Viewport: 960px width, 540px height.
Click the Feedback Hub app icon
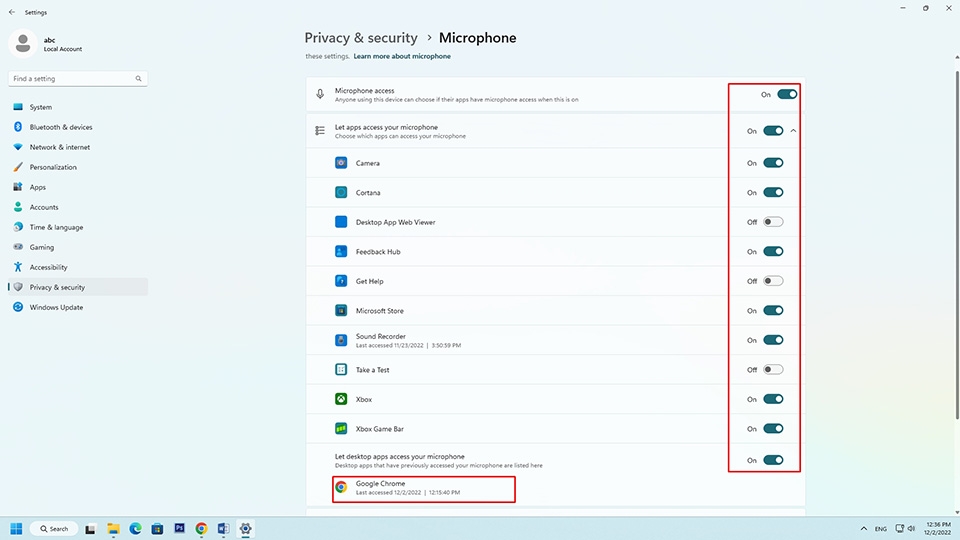coord(341,251)
